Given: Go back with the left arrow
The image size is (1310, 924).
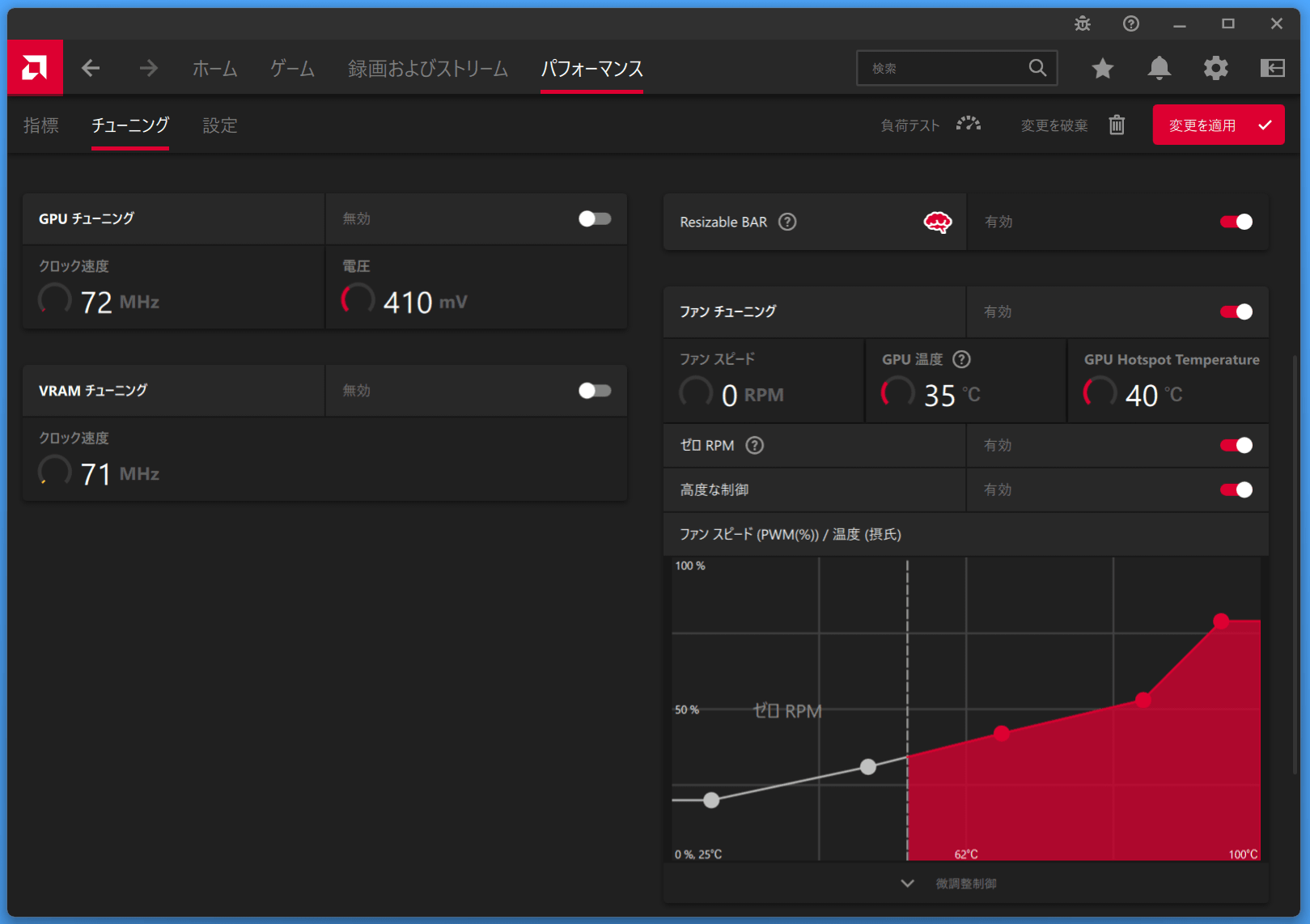Looking at the screenshot, I should click(91, 69).
